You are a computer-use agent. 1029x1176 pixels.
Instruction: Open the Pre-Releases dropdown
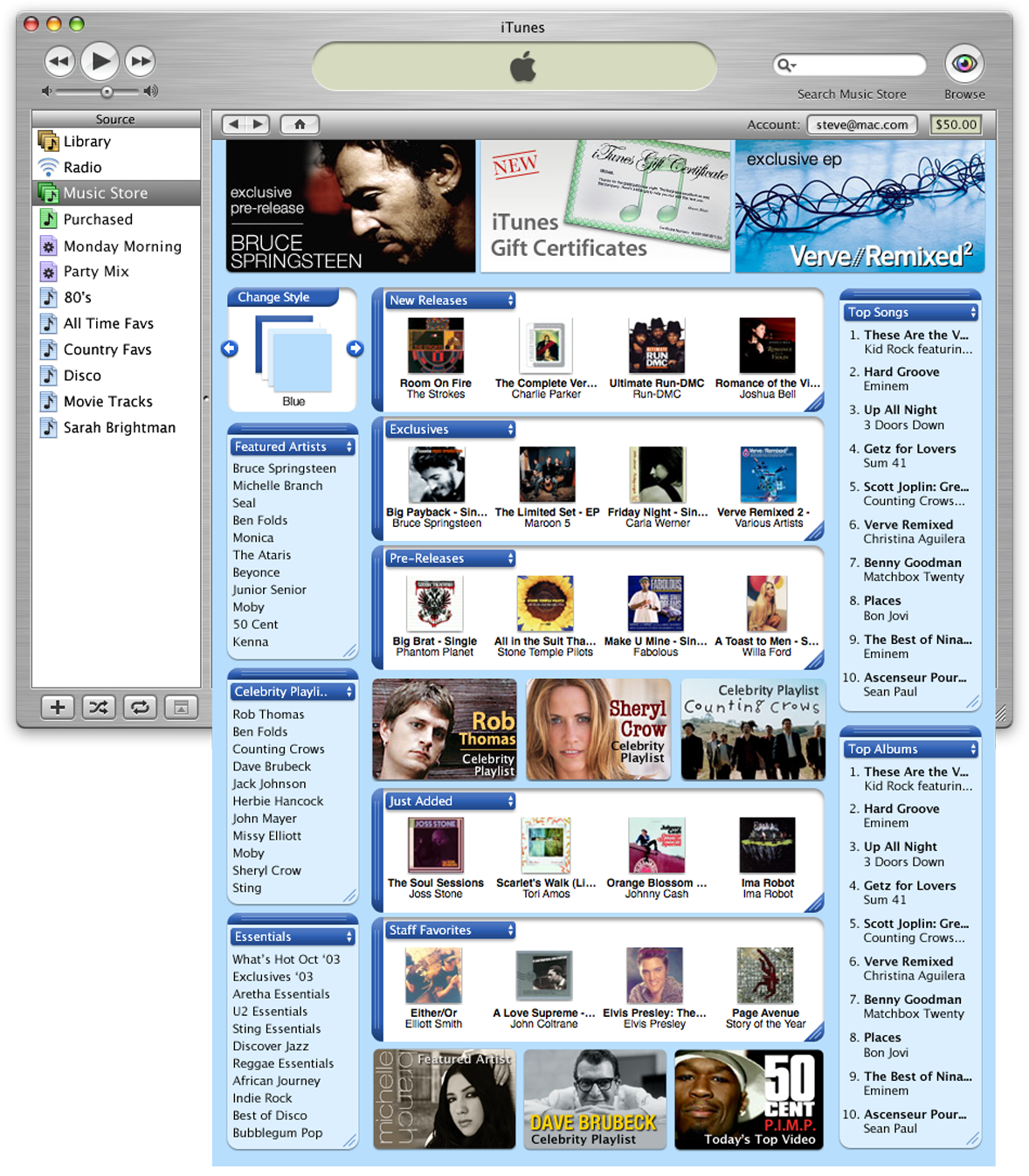click(x=451, y=558)
